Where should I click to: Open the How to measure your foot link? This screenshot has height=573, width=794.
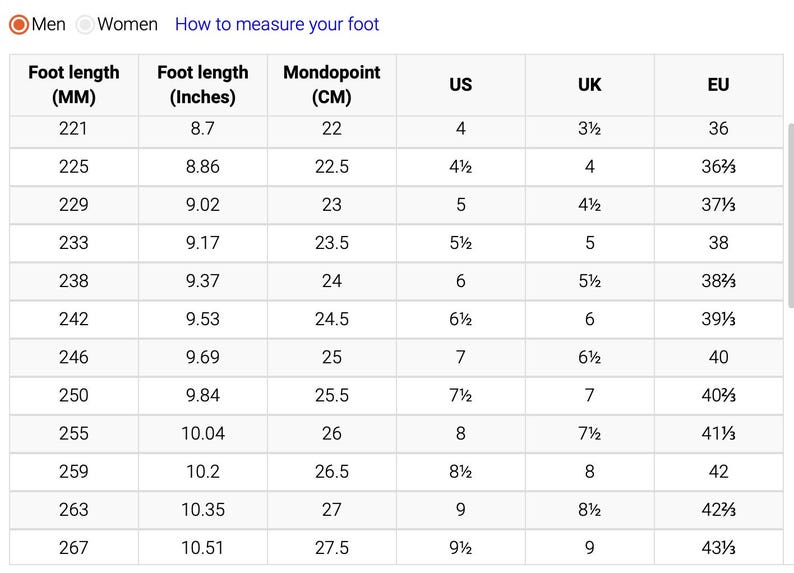(x=277, y=25)
